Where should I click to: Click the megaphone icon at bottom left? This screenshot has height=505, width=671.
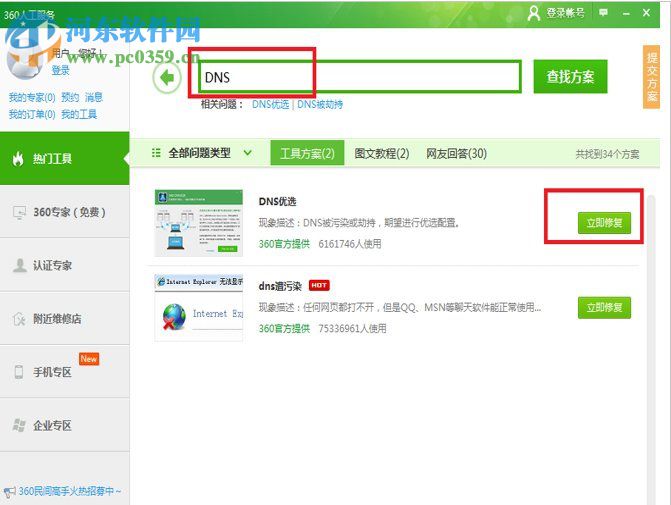(9, 492)
